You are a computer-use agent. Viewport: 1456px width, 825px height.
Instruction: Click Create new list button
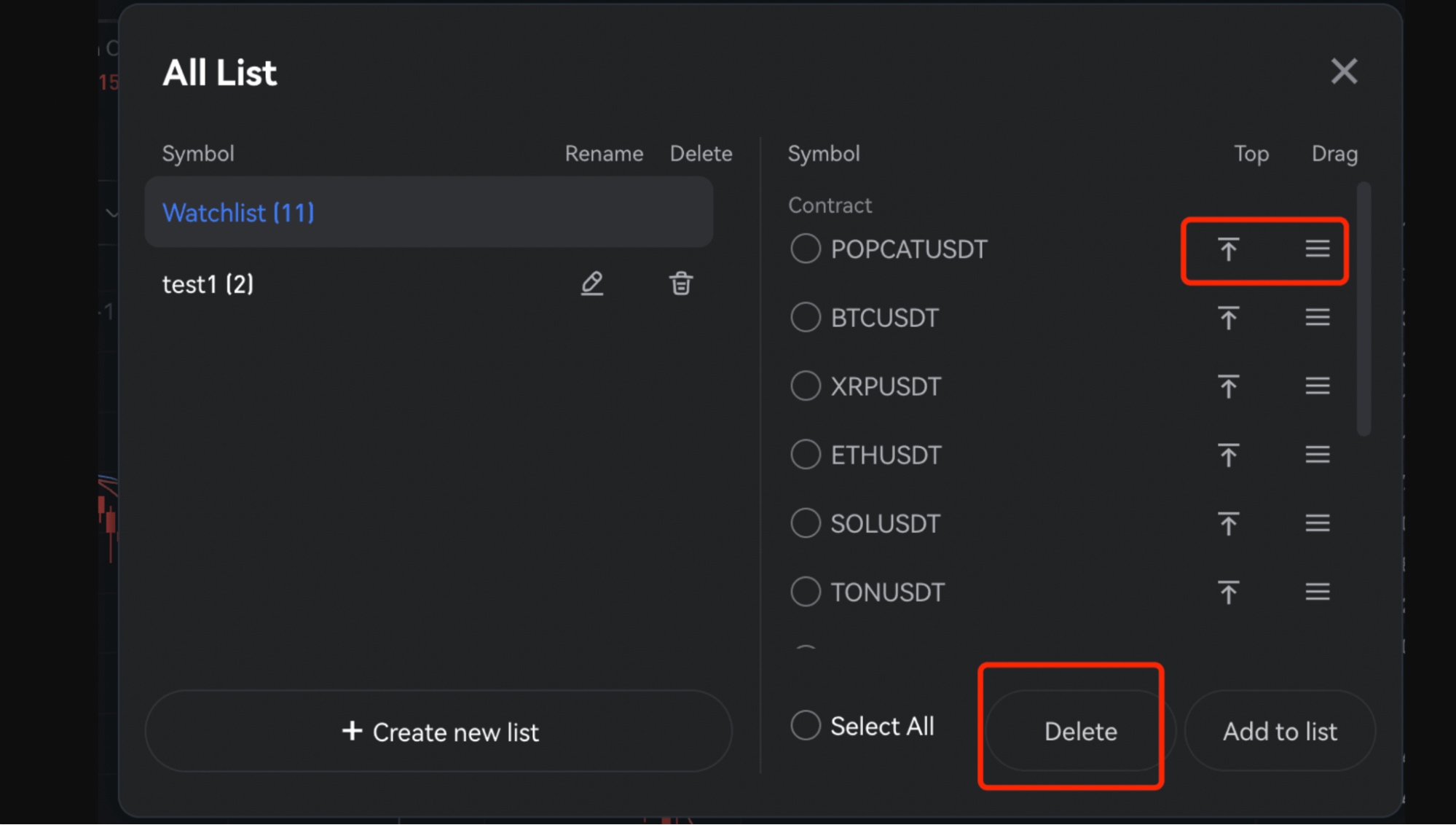point(438,732)
